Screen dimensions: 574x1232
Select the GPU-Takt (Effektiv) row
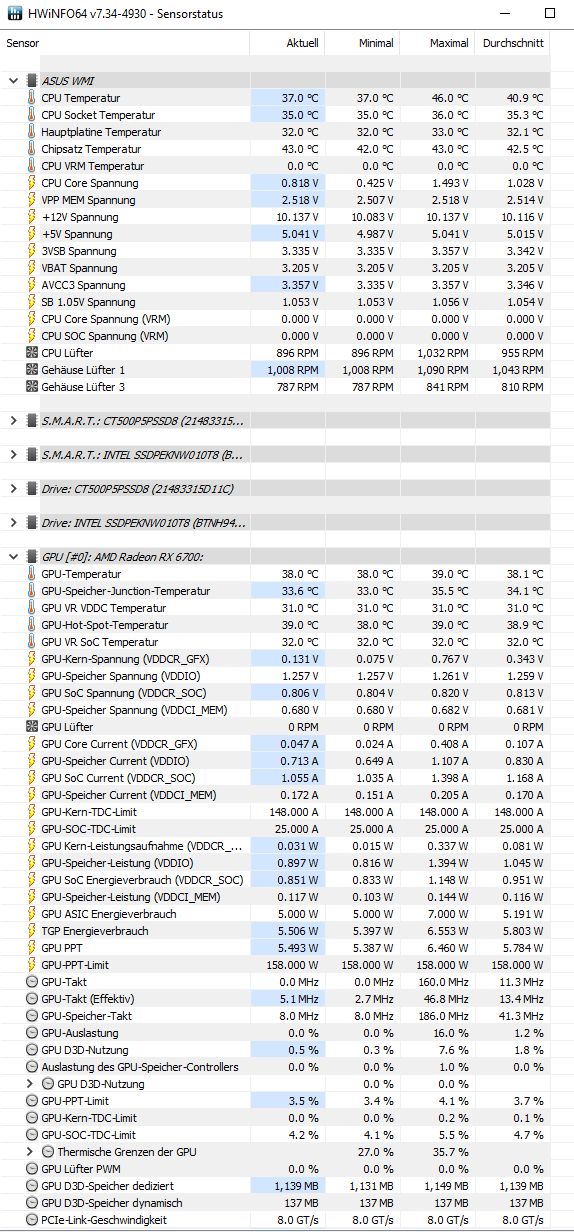[x=275, y=999]
